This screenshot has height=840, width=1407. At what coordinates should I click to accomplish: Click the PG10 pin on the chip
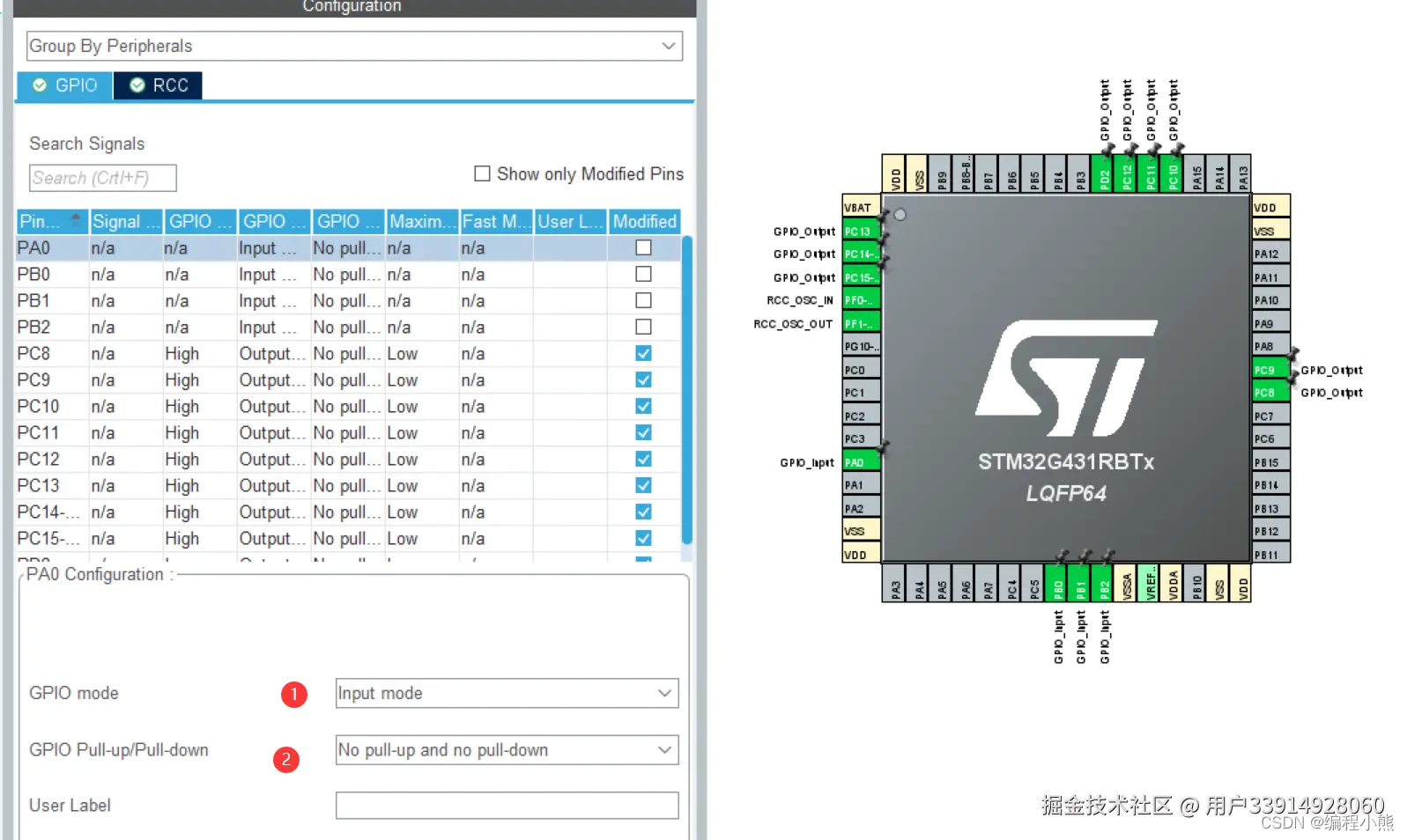tap(862, 346)
